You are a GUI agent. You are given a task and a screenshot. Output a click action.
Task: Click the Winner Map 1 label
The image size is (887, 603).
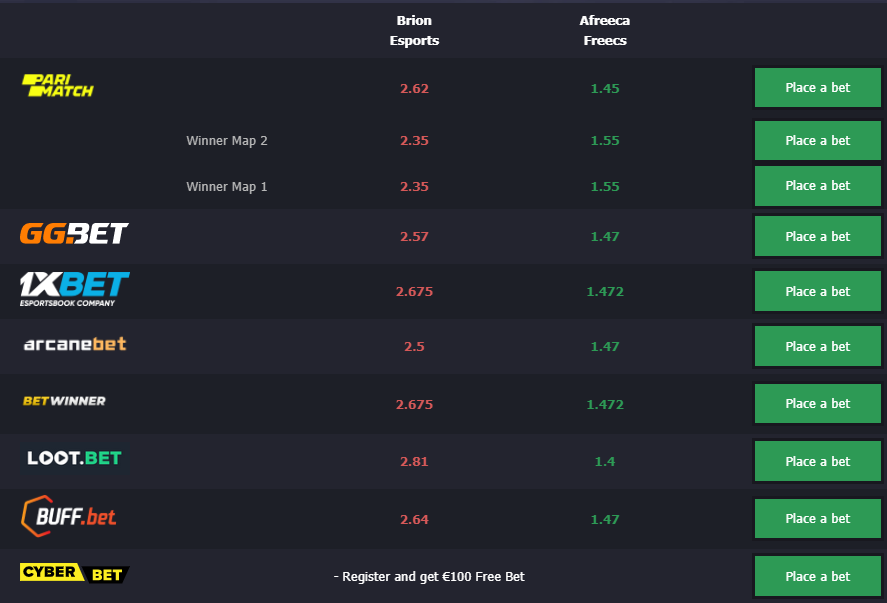[227, 187]
